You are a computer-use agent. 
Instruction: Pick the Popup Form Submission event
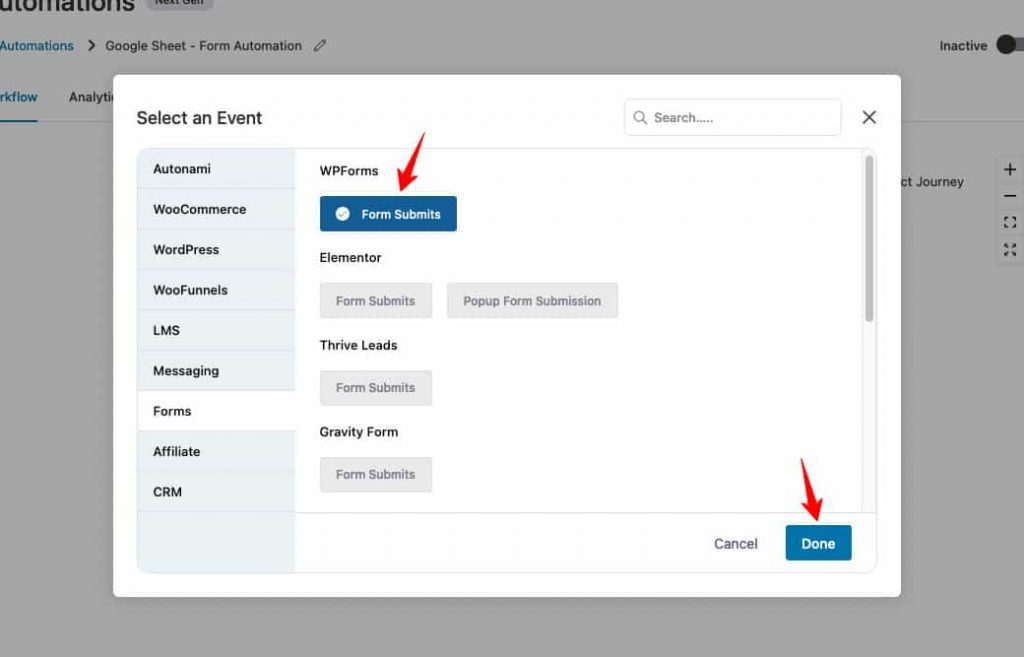pos(532,300)
